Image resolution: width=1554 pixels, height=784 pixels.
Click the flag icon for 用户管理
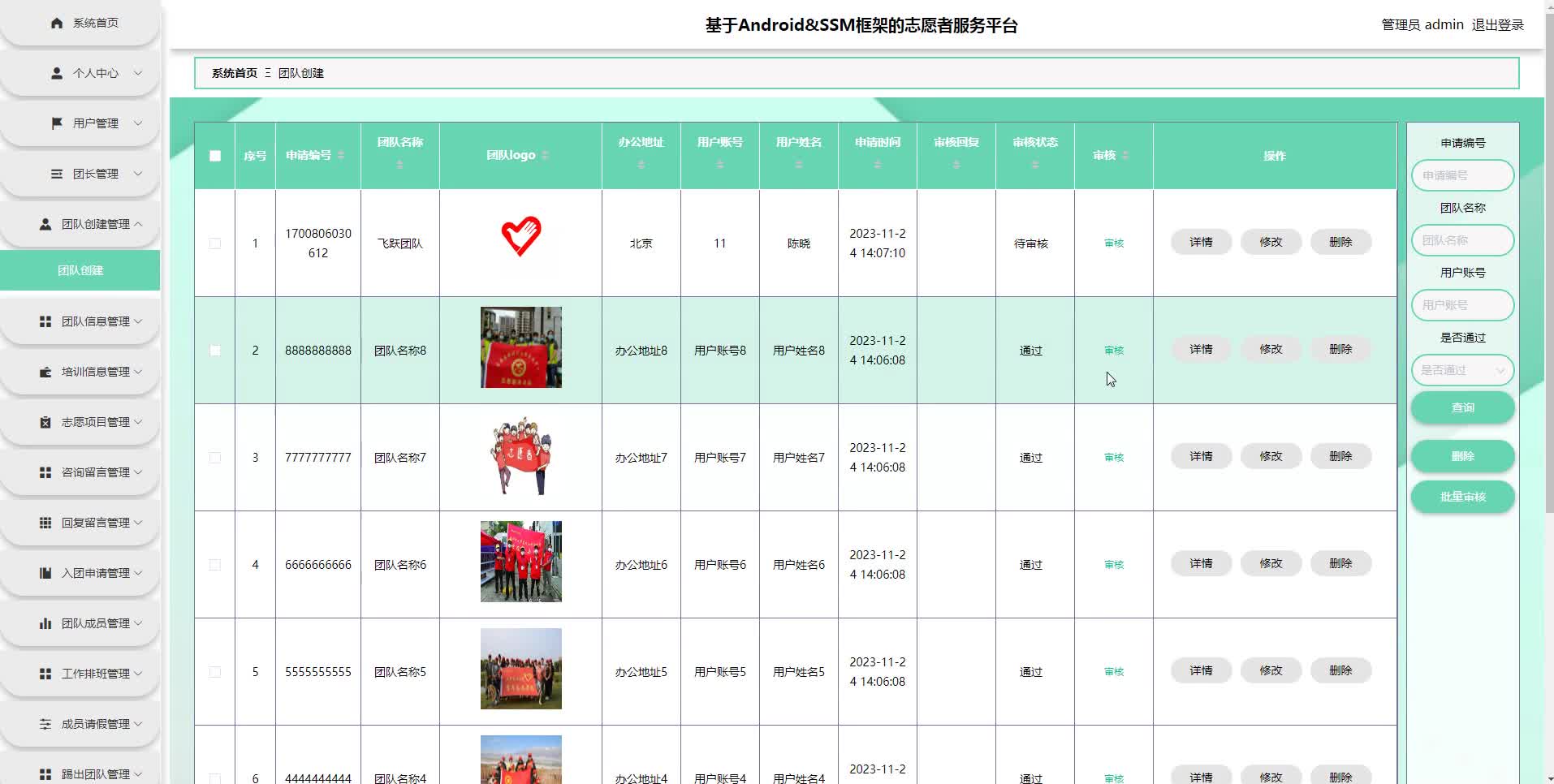click(x=57, y=123)
